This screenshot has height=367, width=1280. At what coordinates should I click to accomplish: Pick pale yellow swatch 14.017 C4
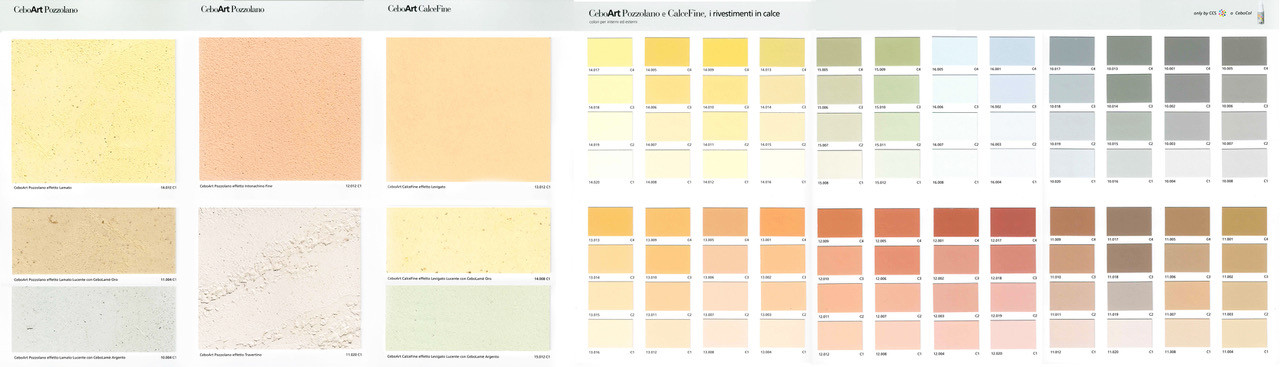click(611, 52)
